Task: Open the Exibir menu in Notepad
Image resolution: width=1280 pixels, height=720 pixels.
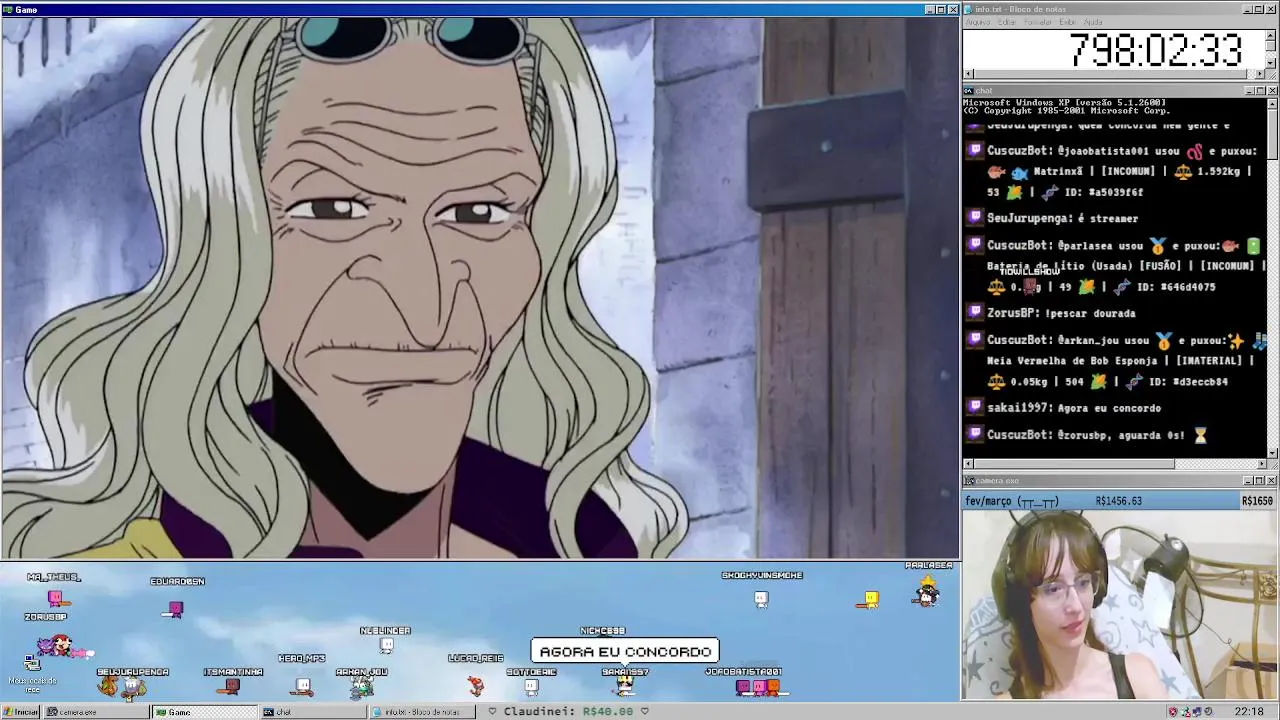Action: coord(1068,22)
